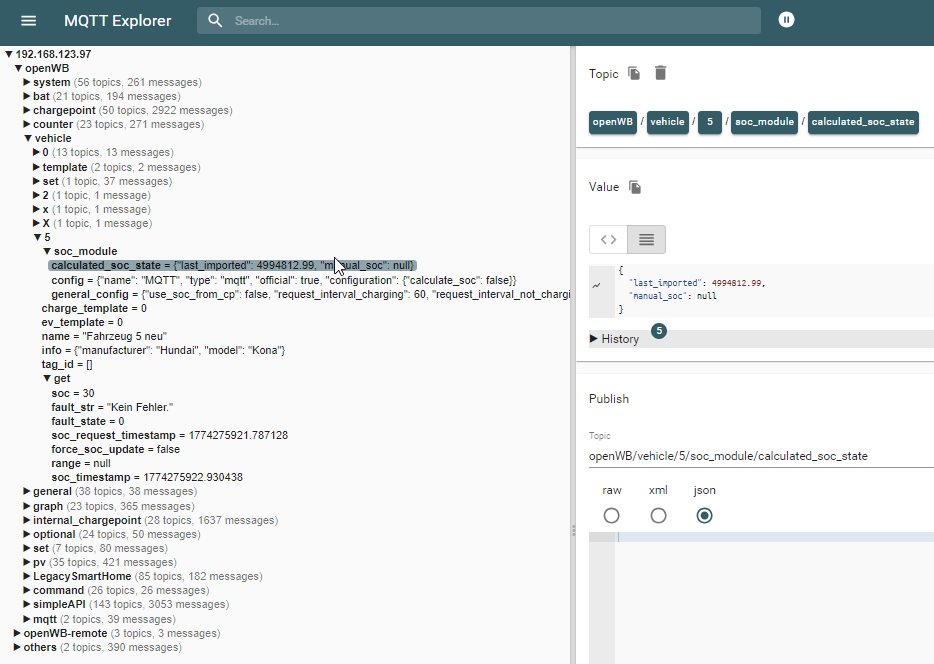The width and height of the screenshot is (934, 664).
Task: Copy the topic path using the copy icon
Action: (x=635, y=73)
